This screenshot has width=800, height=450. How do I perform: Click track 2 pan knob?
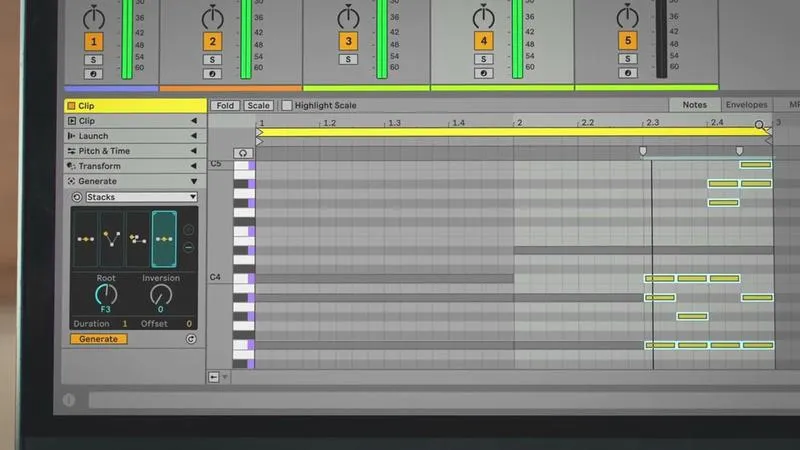(212, 18)
